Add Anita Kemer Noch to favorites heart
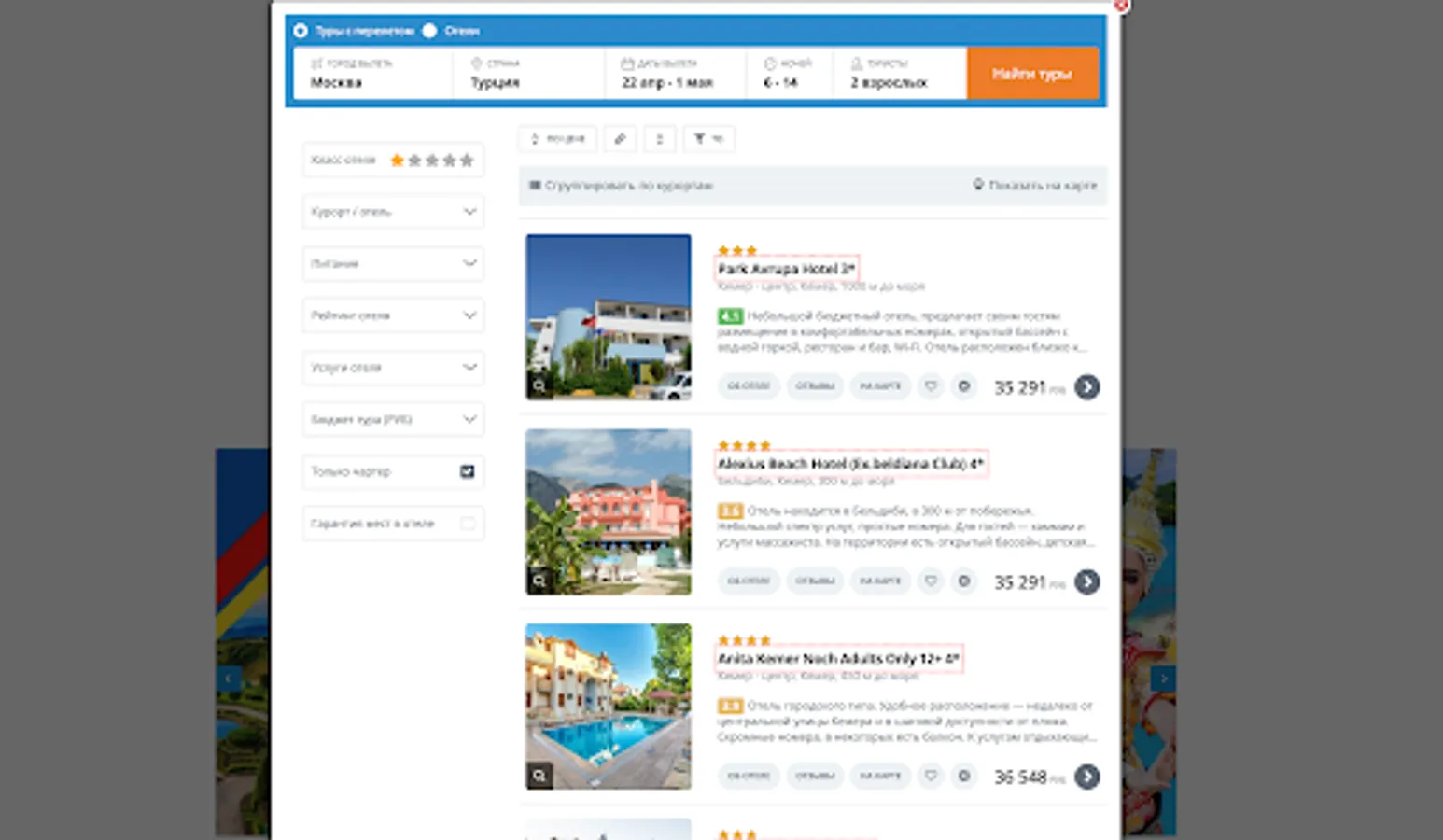 coord(931,777)
